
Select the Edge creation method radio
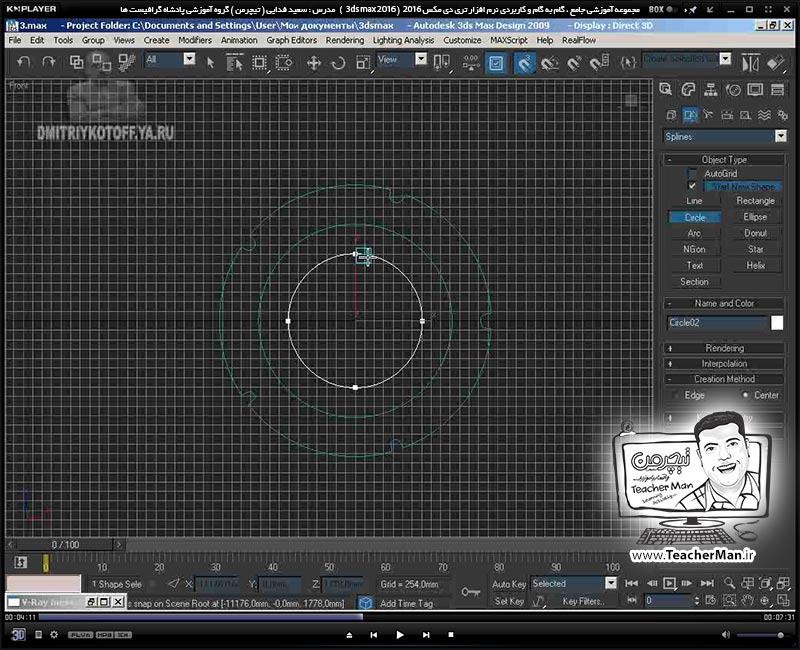pyautogui.click(x=676, y=395)
